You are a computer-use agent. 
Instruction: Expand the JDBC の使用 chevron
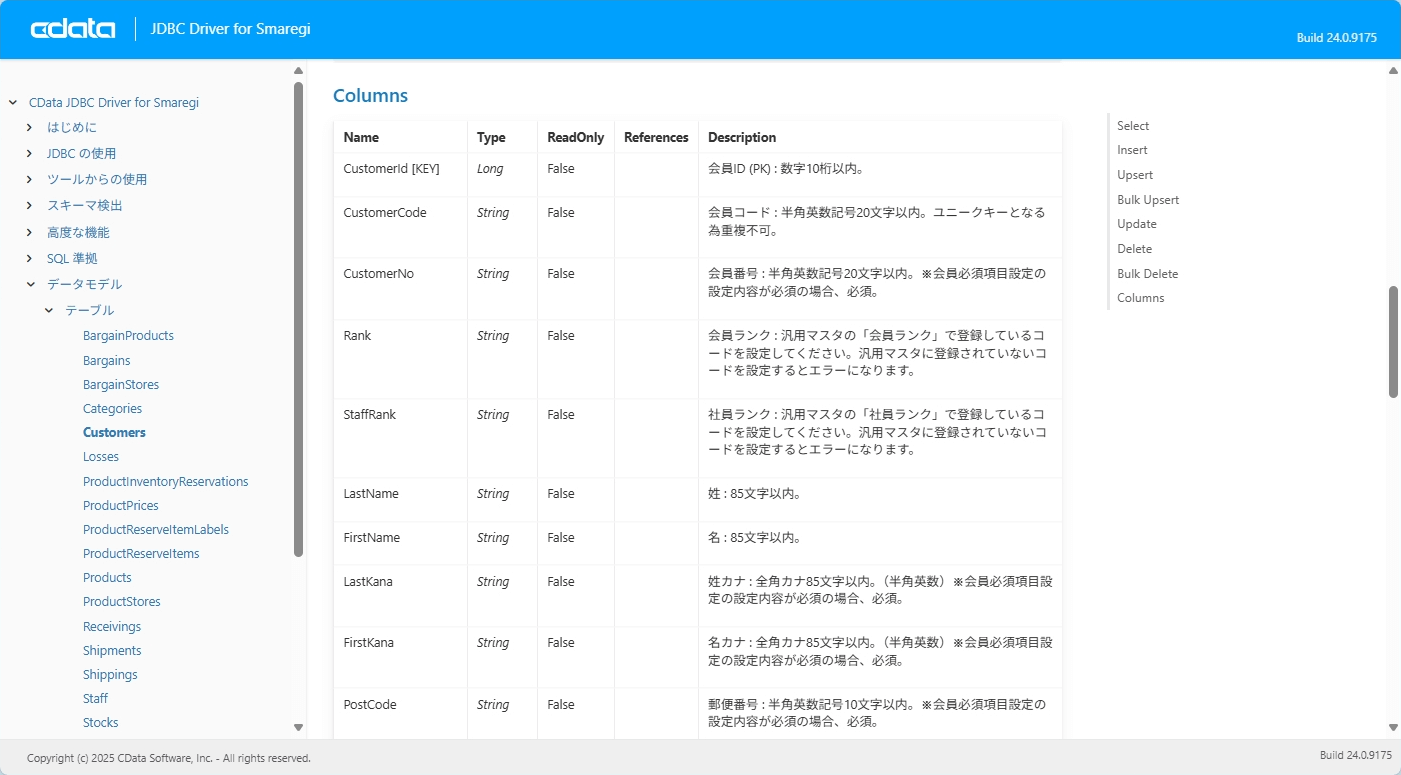[x=30, y=153]
